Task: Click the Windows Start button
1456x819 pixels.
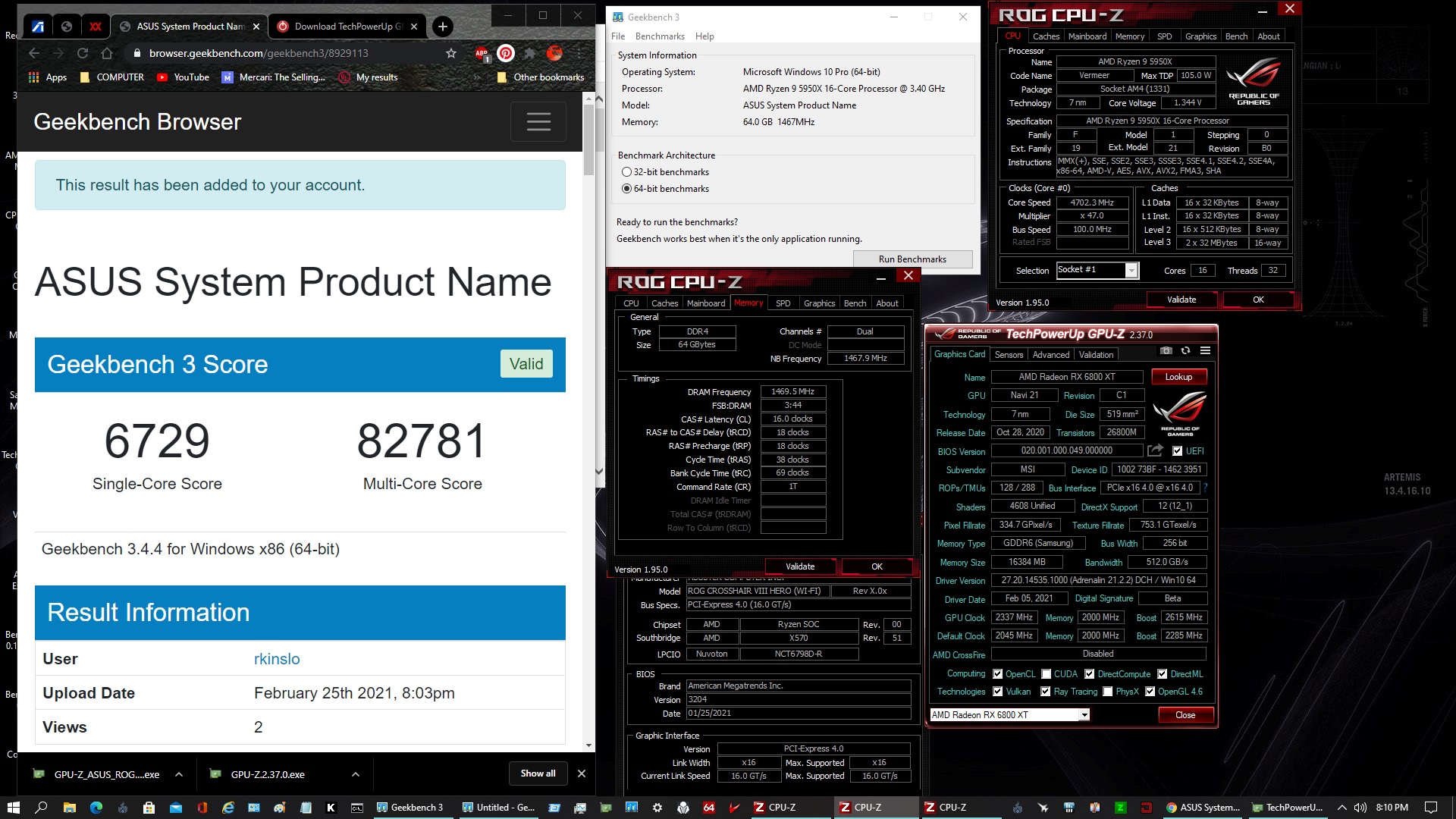Action: [x=13, y=808]
